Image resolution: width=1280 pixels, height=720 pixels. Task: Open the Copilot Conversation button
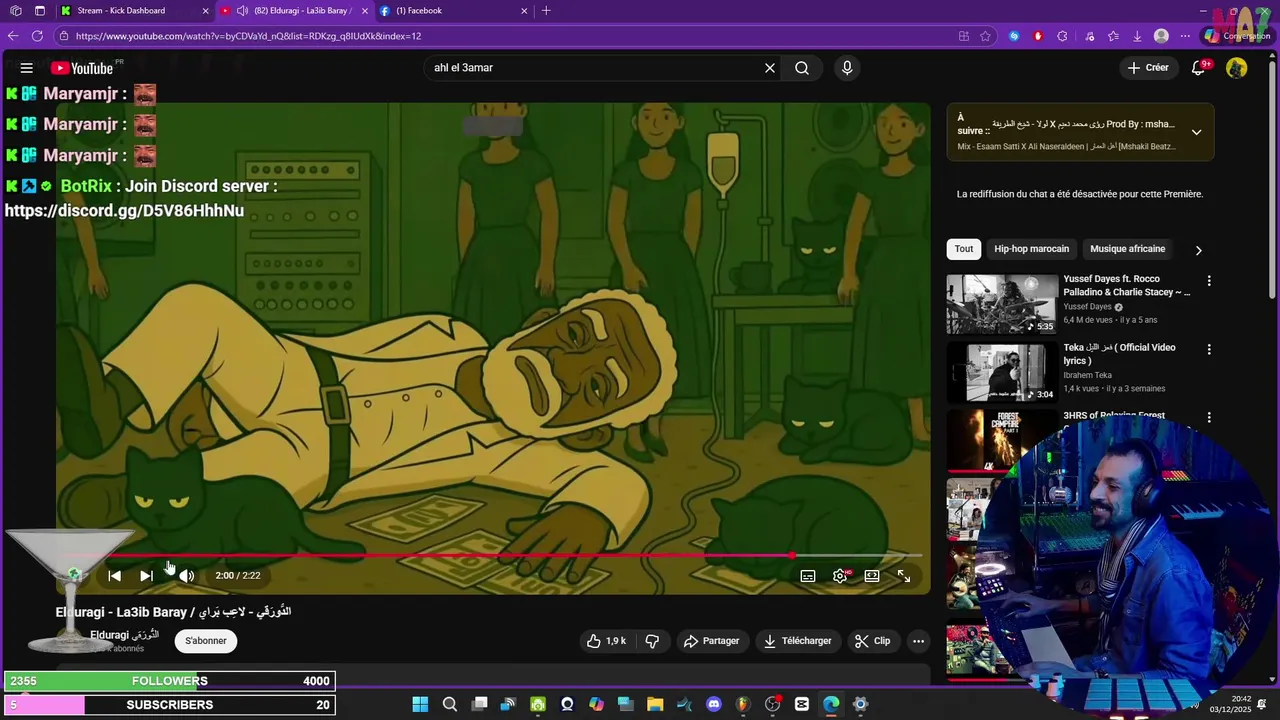coord(1237,36)
